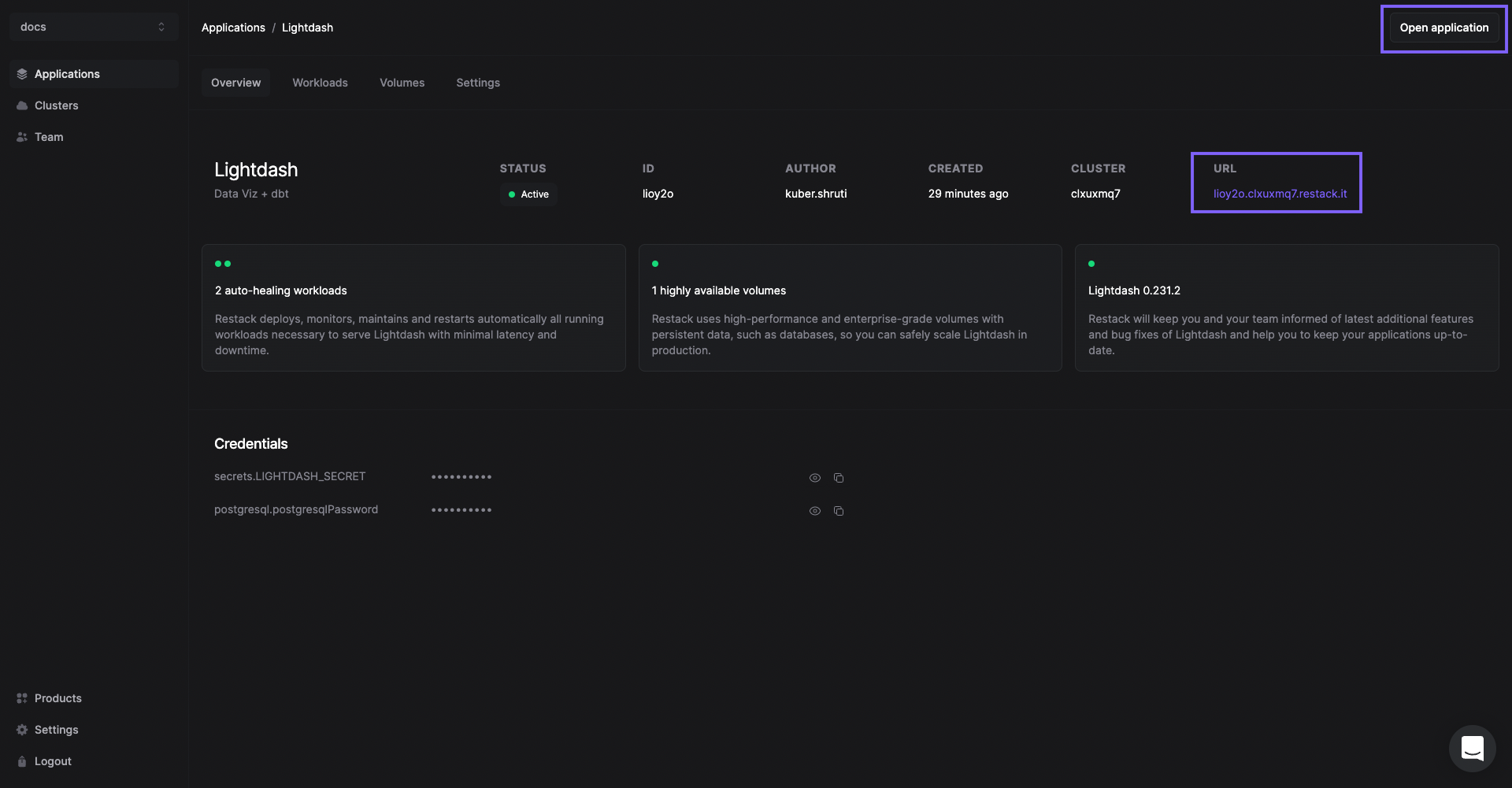Screen dimensions: 1512x788
Task: Click the Applications breadcrumb link
Action: click(233, 28)
